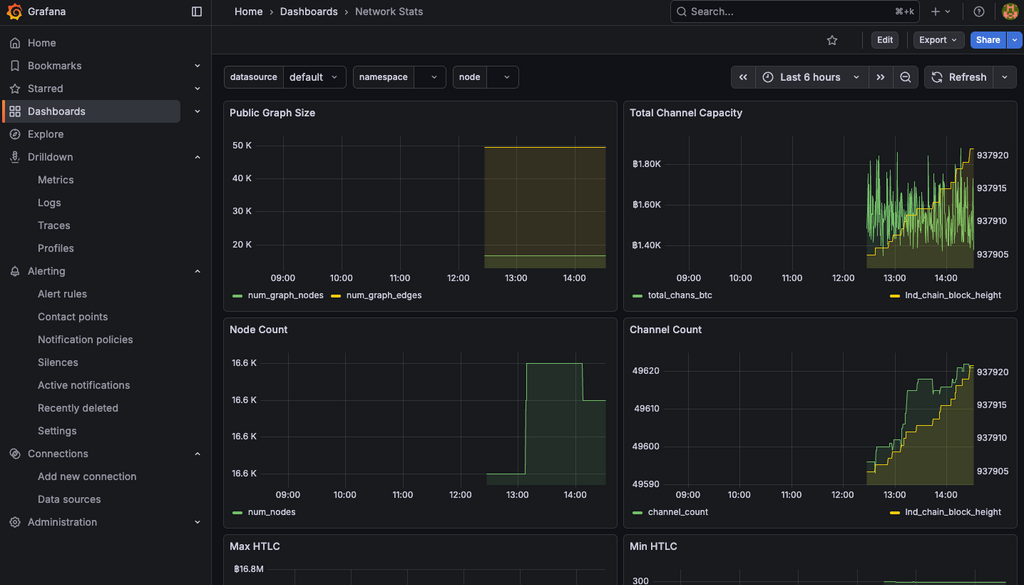Click the Refresh button

pos(958,77)
